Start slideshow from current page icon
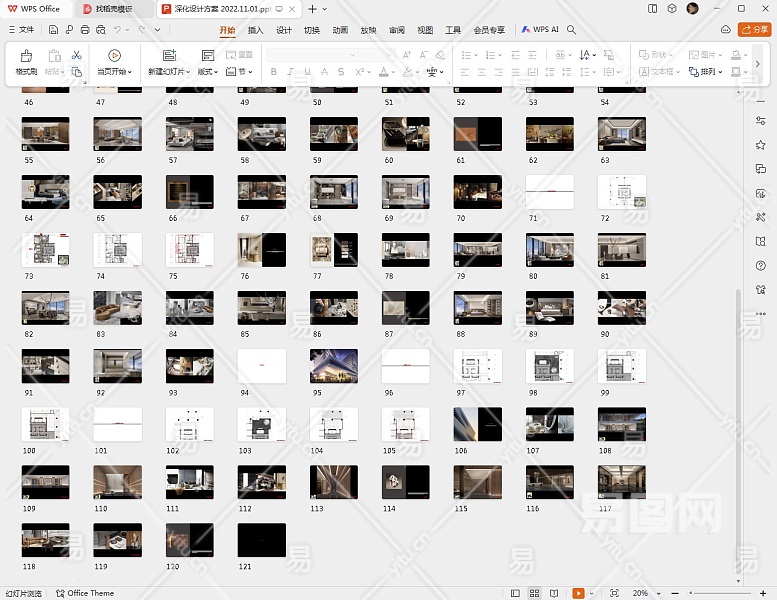 pos(114,56)
